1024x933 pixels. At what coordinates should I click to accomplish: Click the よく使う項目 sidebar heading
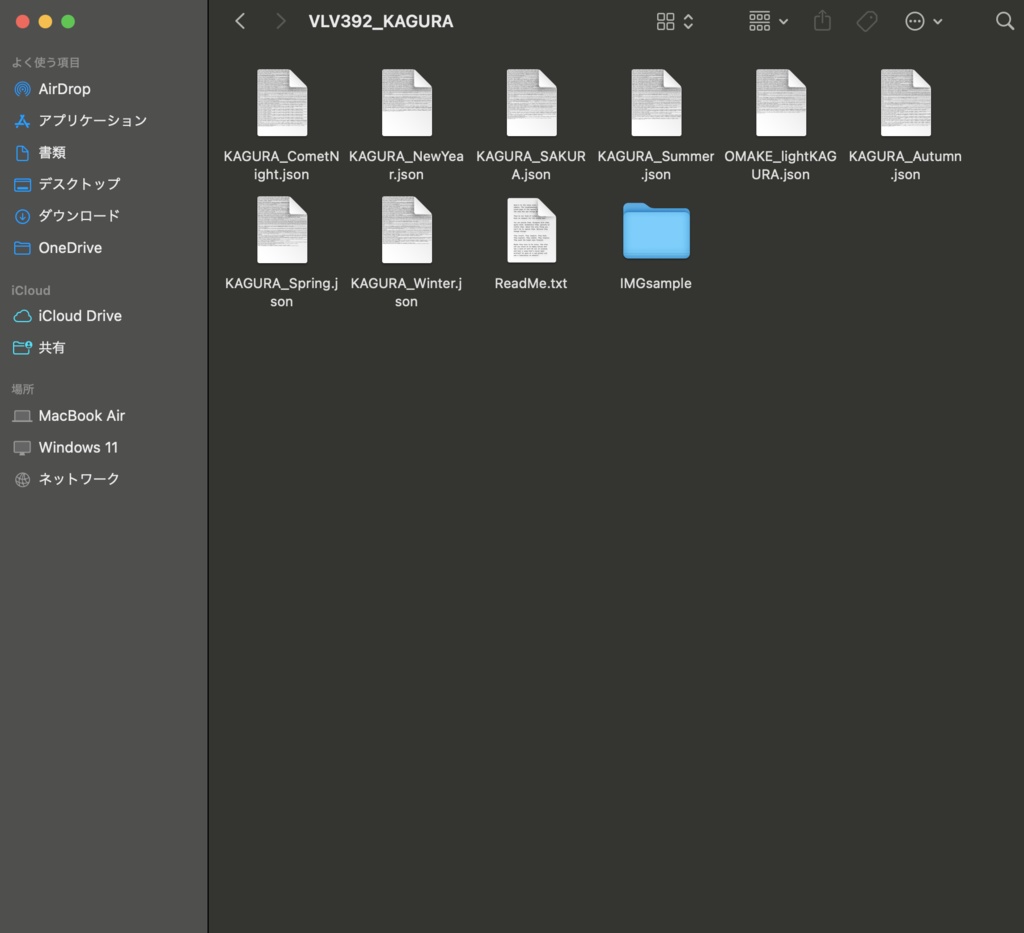coord(46,63)
